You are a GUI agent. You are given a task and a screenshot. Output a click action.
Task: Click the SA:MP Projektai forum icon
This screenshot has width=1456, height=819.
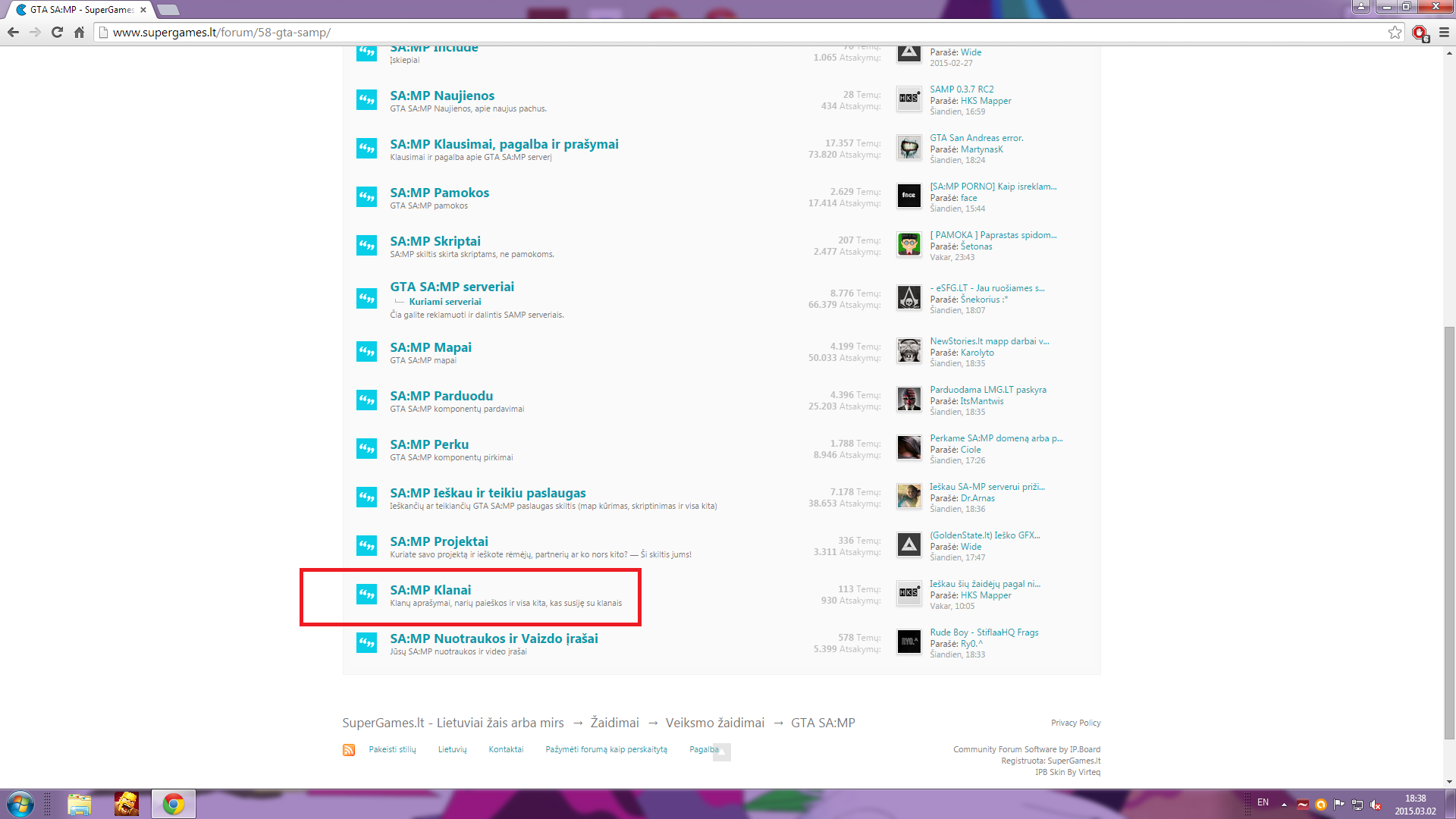click(366, 546)
